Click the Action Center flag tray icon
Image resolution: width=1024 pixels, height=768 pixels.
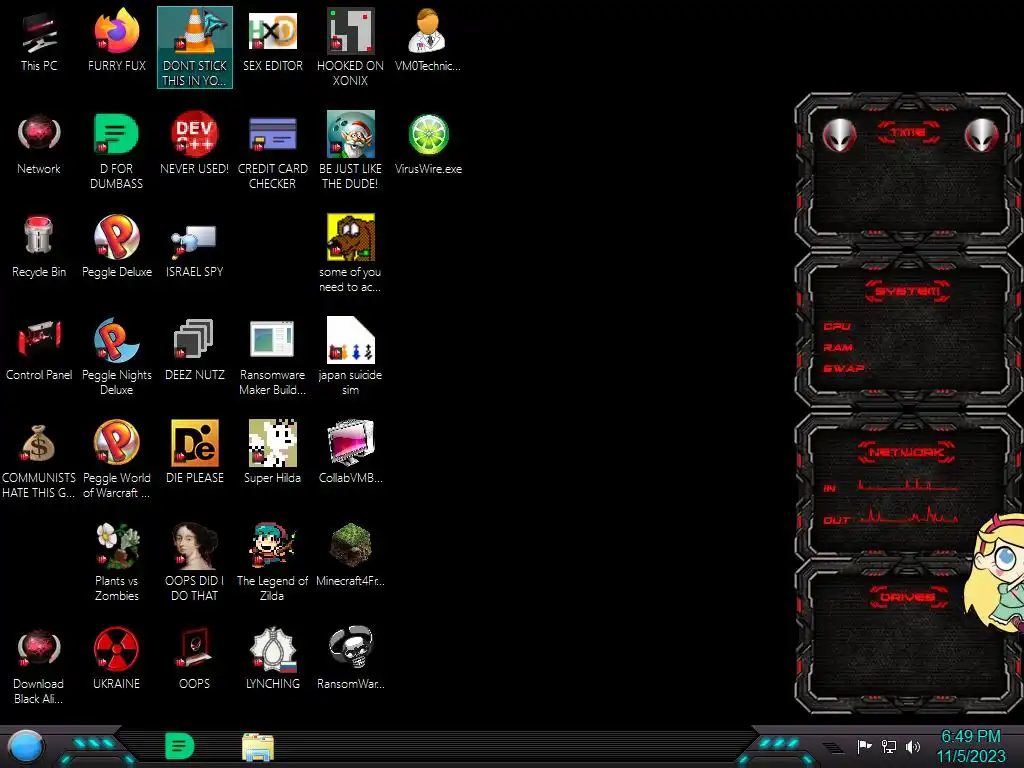click(x=865, y=746)
